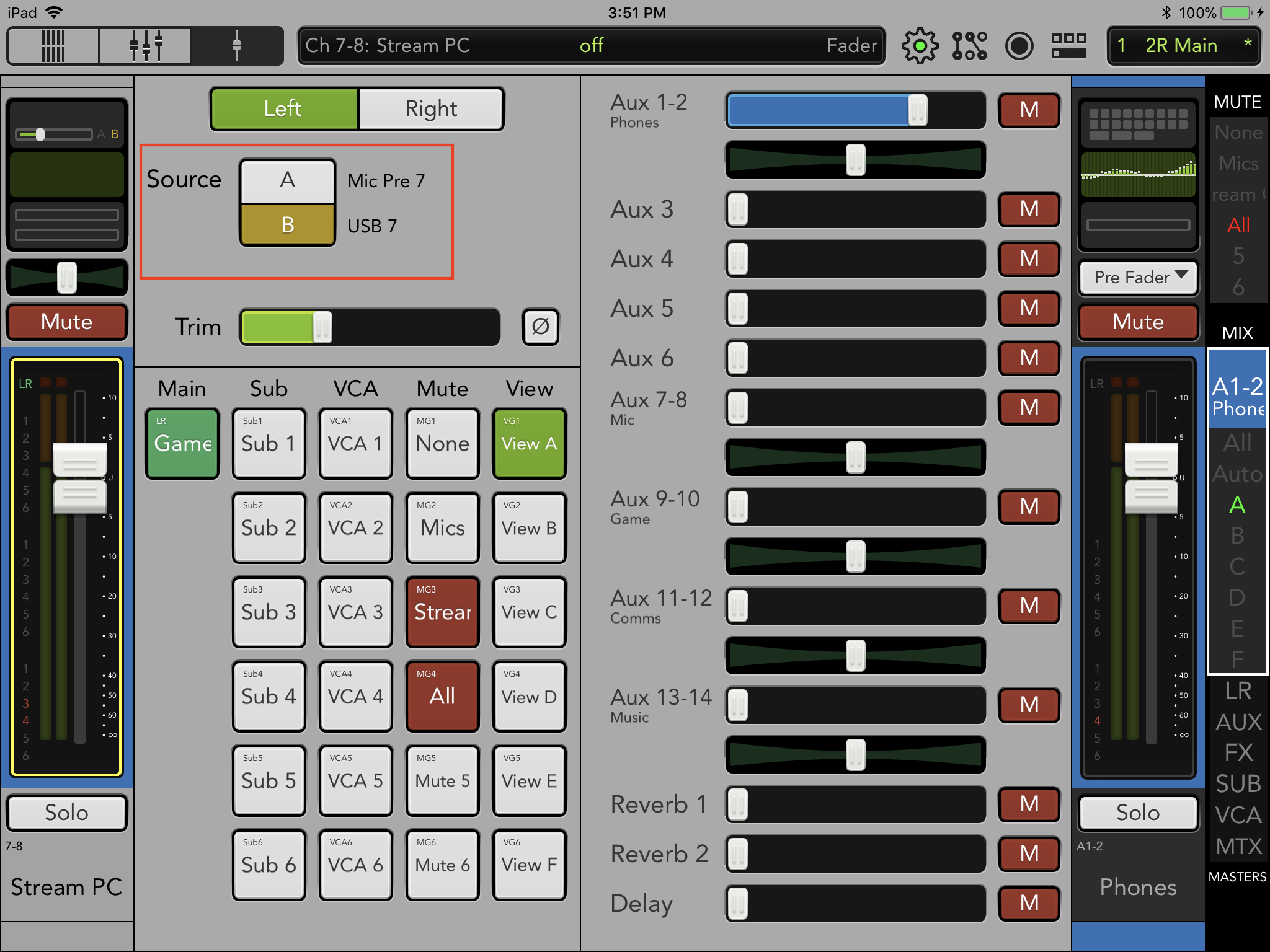Screen dimensions: 1270x952
Task: Open the channel EQ thumbnail
Action: point(67,175)
